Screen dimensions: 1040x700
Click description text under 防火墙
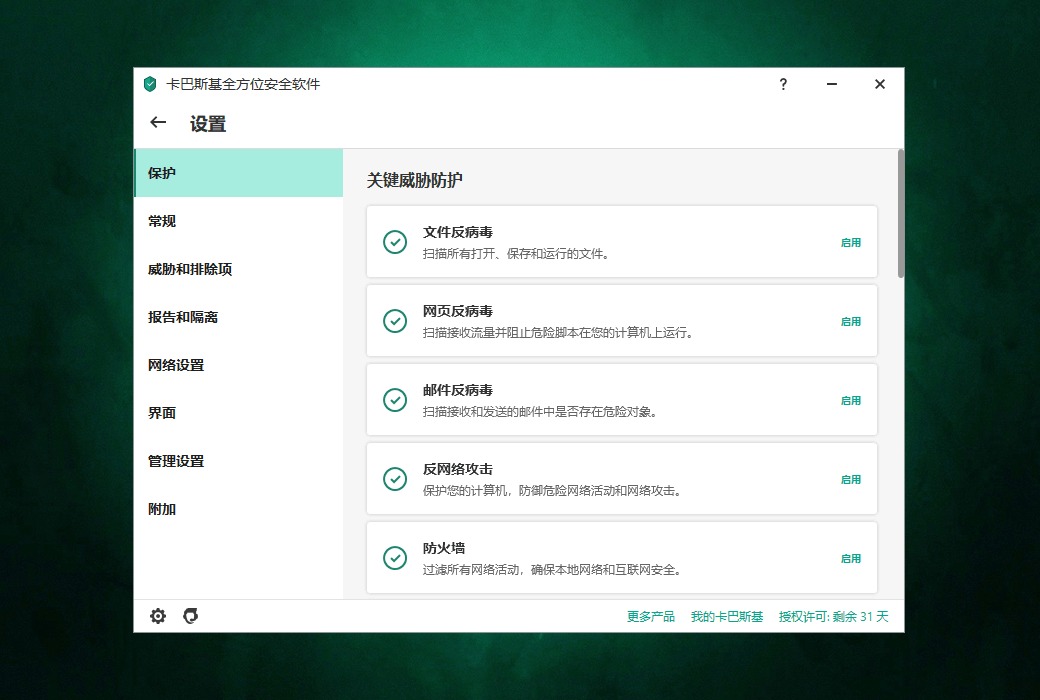click(x=552, y=569)
